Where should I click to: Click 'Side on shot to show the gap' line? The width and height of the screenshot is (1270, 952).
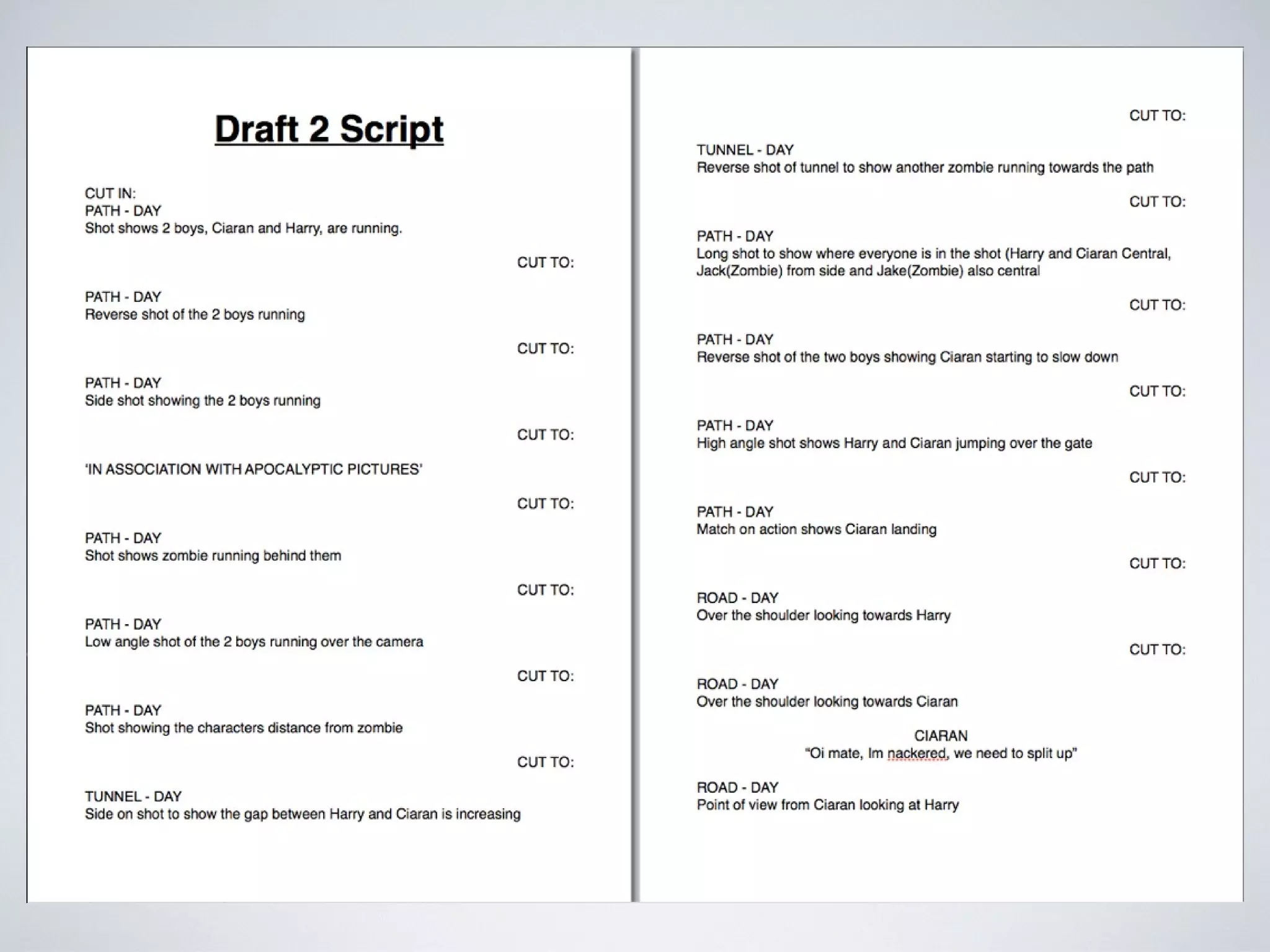(x=302, y=814)
